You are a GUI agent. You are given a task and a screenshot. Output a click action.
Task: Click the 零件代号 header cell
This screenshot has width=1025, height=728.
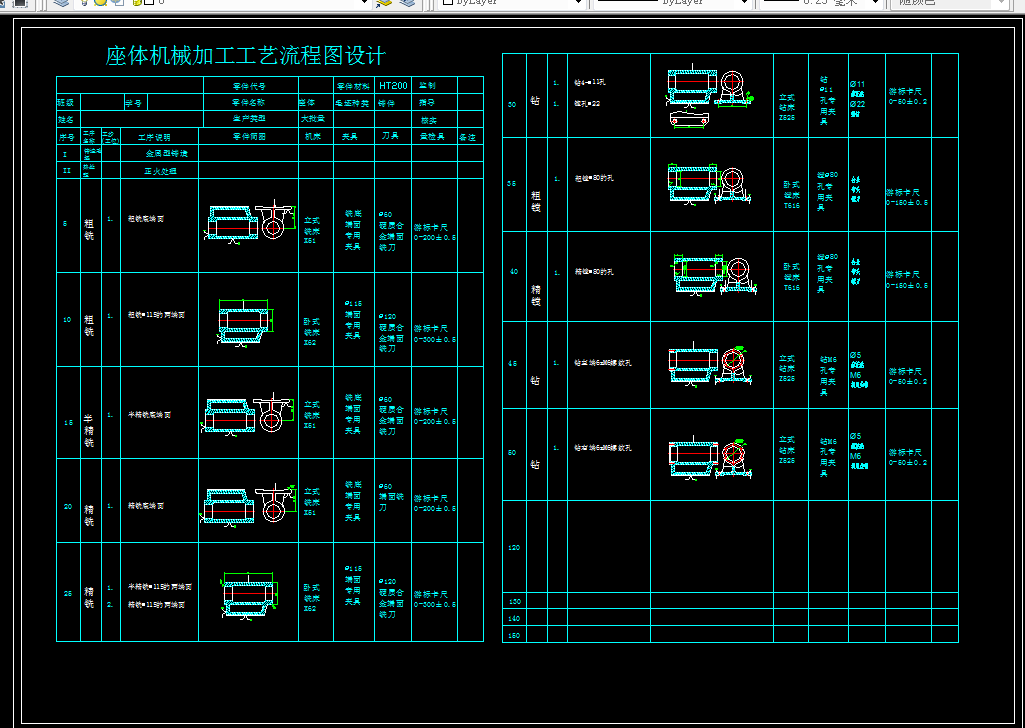[x=249, y=86]
